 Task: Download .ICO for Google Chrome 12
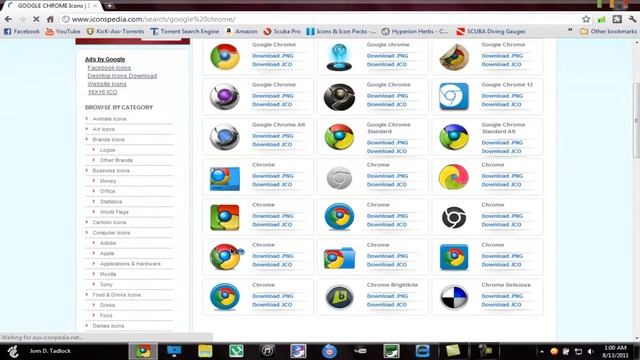(501, 104)
